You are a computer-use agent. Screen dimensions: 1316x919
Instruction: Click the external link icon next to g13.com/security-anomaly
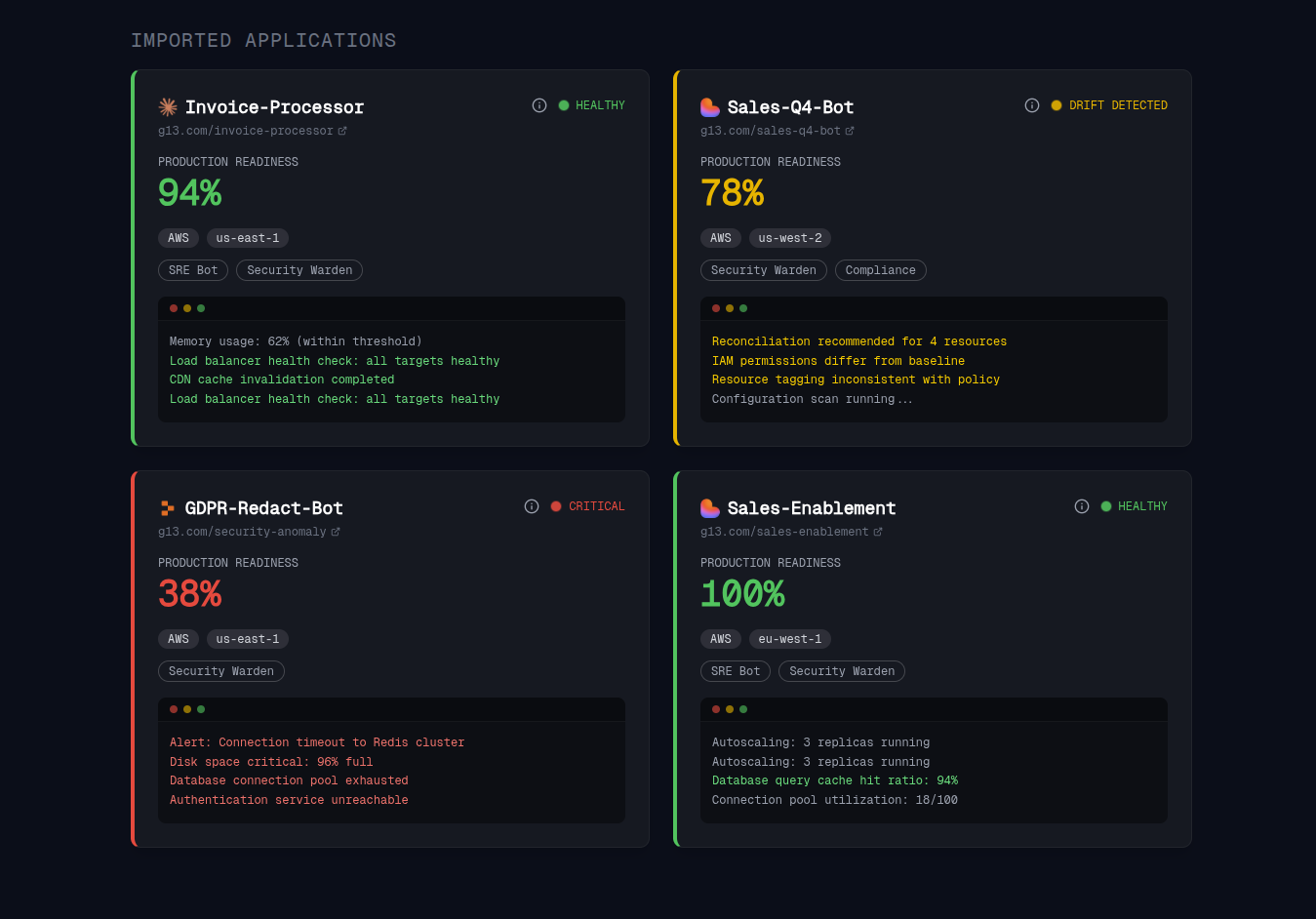(x=337, y=532)
